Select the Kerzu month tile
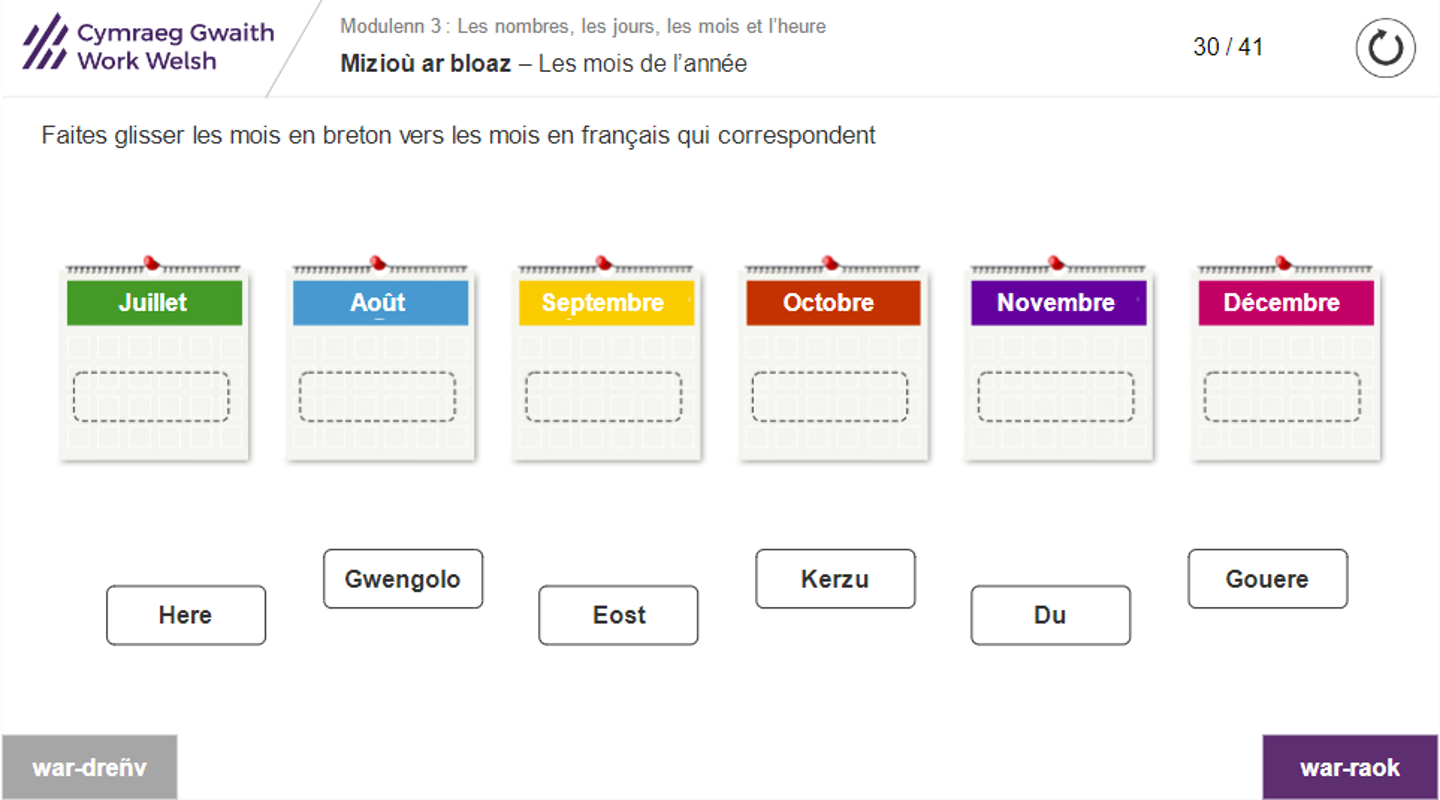The width and height of the screenshot is (1440, 800). [835, 579]
